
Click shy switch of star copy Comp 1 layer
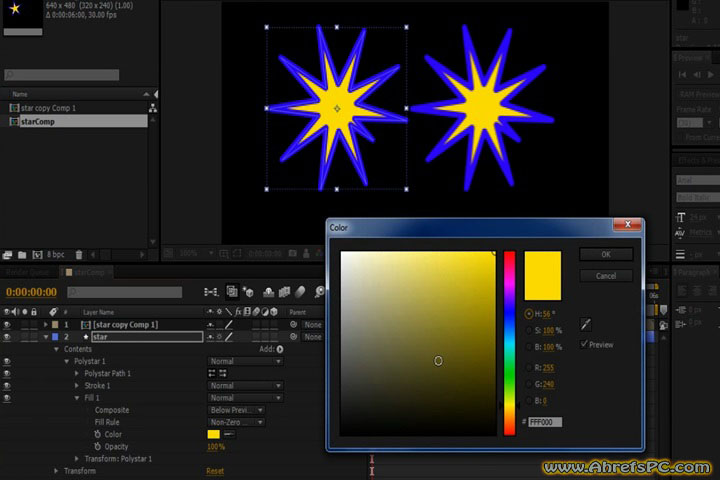[210, 325]
